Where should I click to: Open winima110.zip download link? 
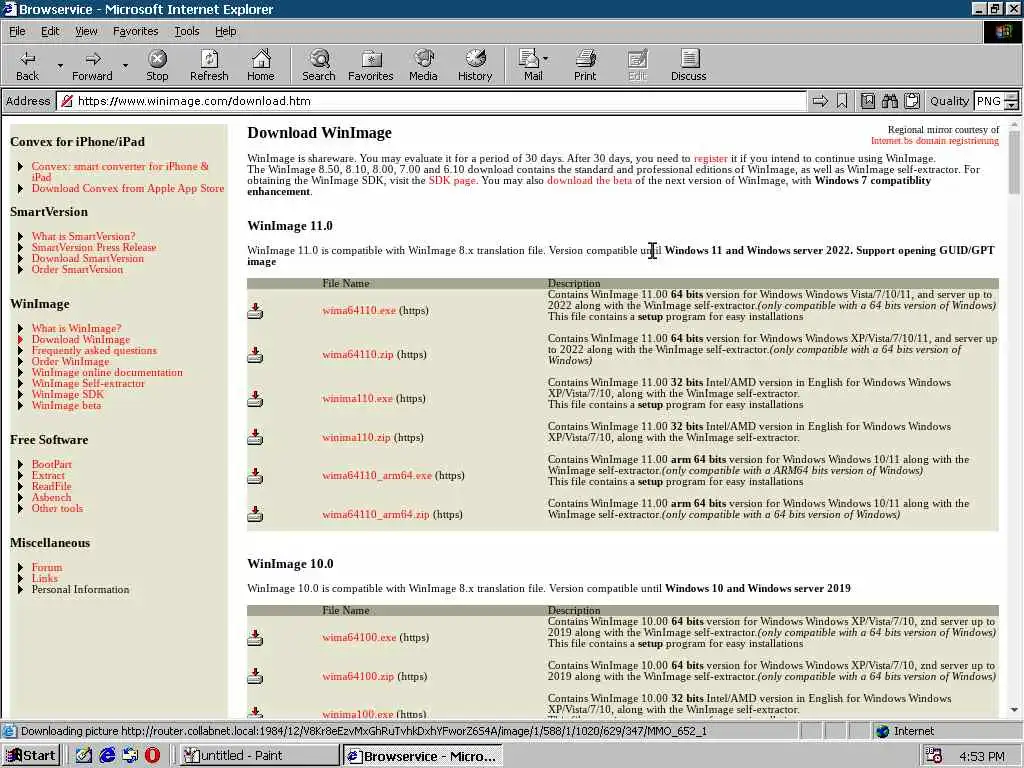[x=356, y=437]
